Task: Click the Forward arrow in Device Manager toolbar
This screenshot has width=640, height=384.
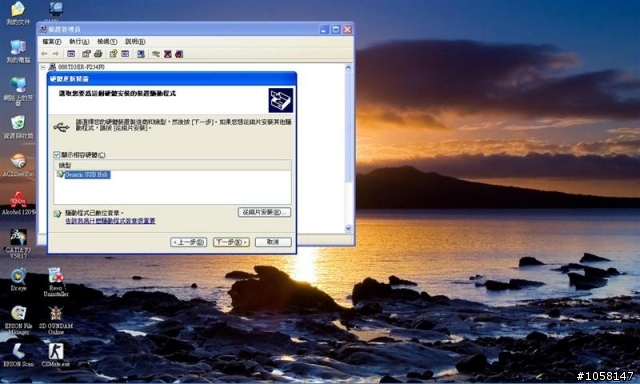Action: pos(56,54)
